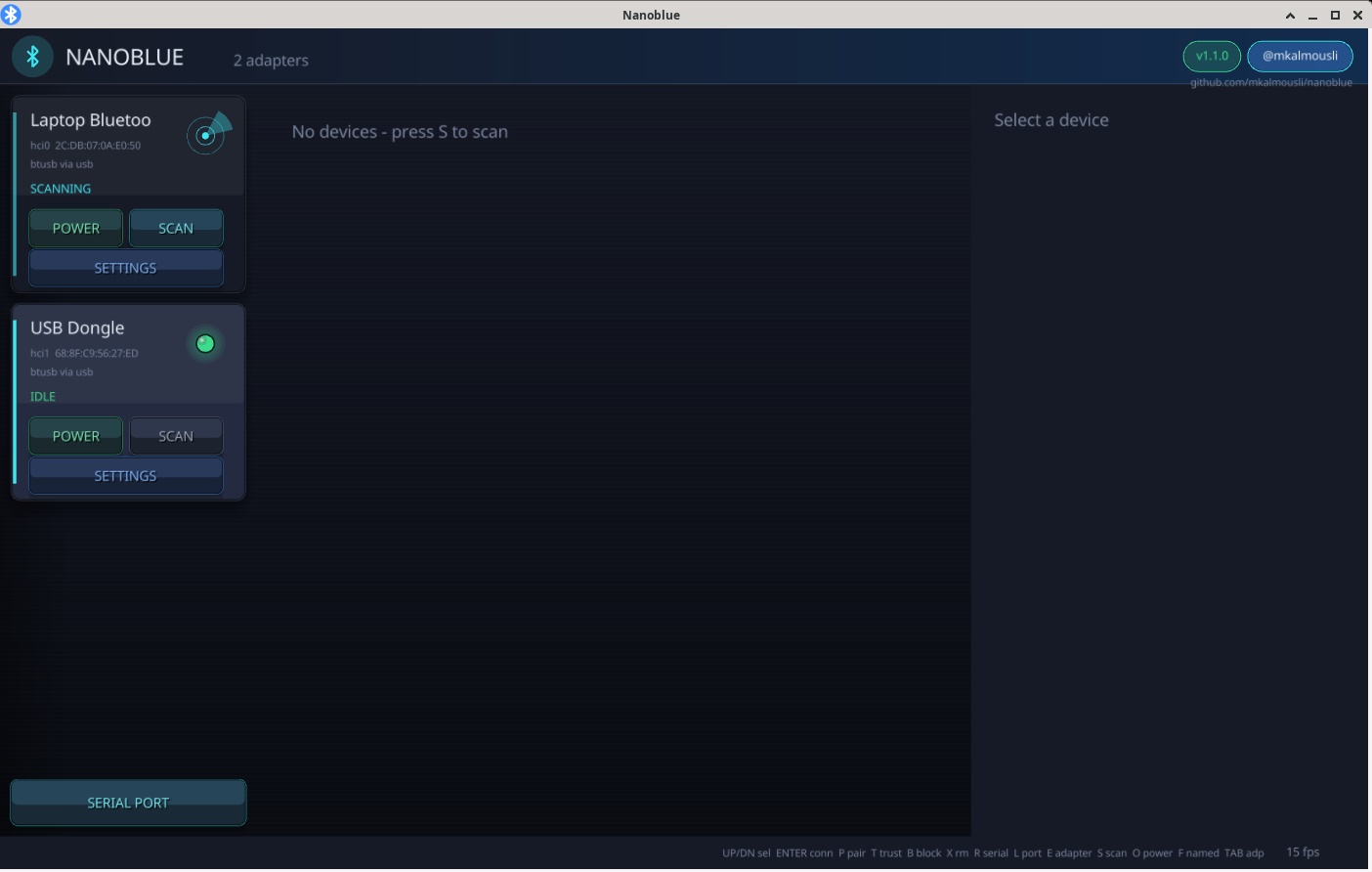The image size is (1372, 872).
Task: Click the IDLE status label
Action: pyautogui.click(x=43, y=397)
